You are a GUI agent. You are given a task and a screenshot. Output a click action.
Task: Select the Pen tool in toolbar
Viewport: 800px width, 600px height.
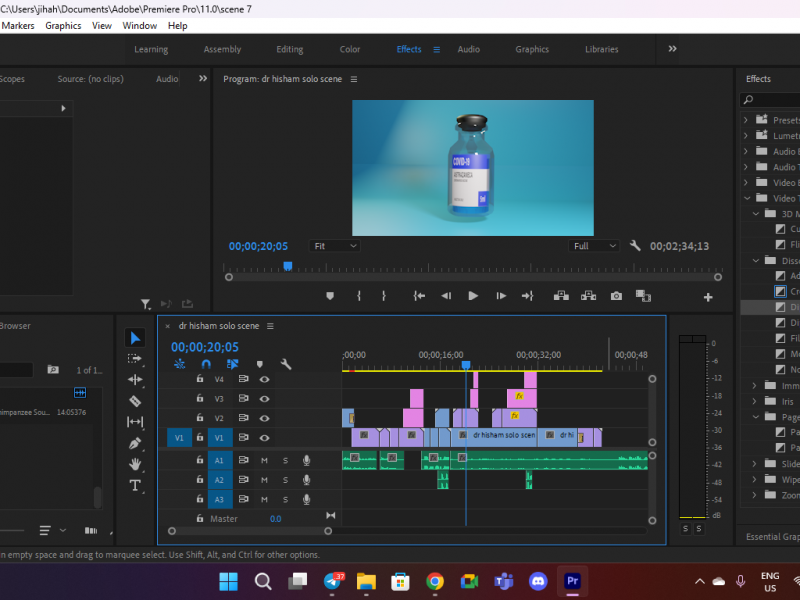click(136, 443)
